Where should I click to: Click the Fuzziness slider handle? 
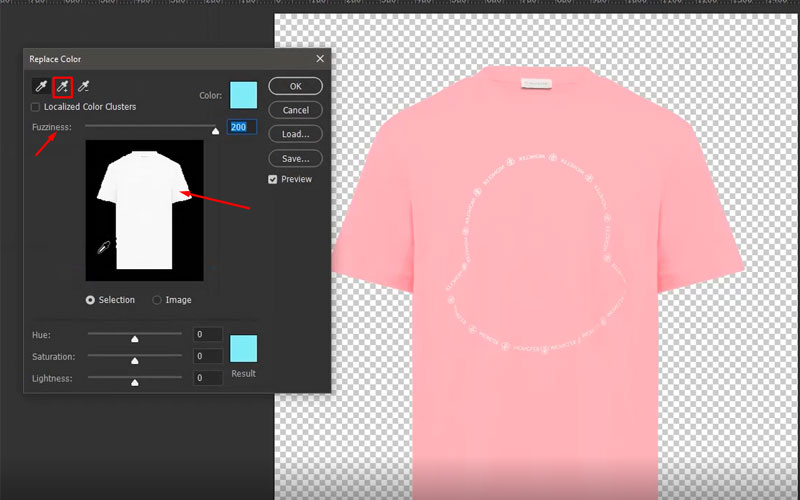(215, 130)
